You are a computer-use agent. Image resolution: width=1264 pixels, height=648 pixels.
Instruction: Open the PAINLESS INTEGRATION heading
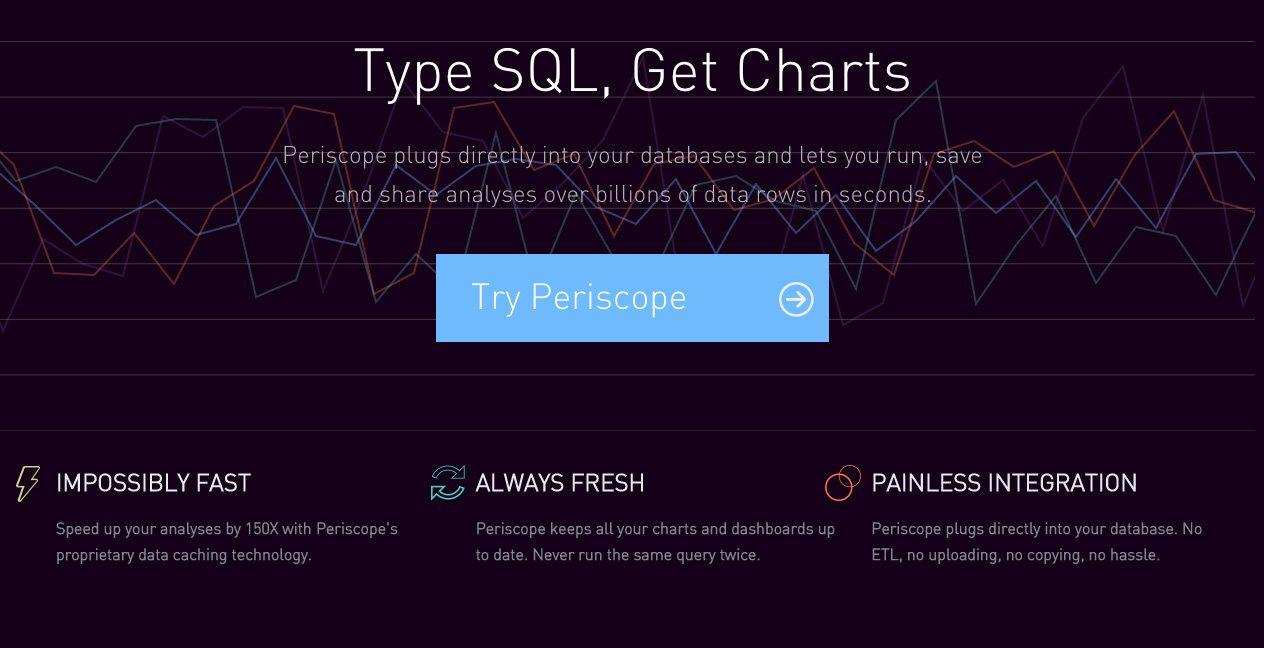tap(1004, 483)
